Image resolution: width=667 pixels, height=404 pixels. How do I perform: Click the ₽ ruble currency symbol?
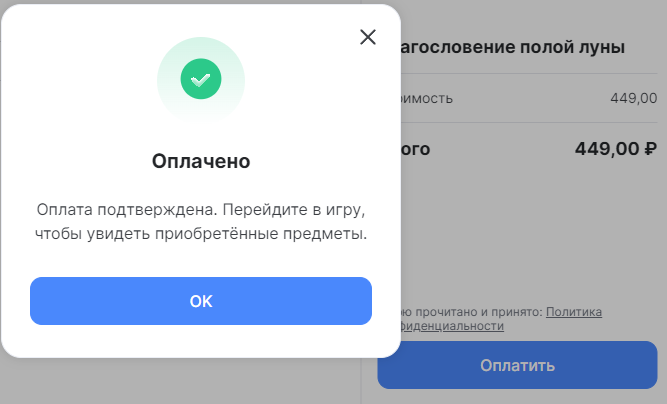(x=650, y=150)
